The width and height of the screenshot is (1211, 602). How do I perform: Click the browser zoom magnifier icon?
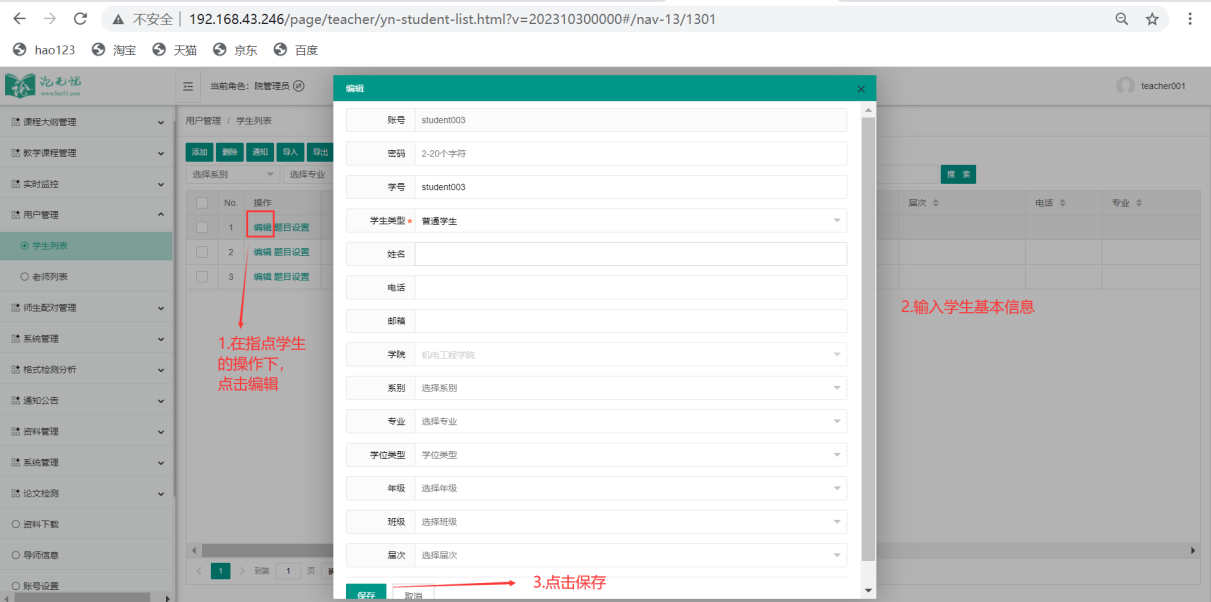tap(1122, 19)
